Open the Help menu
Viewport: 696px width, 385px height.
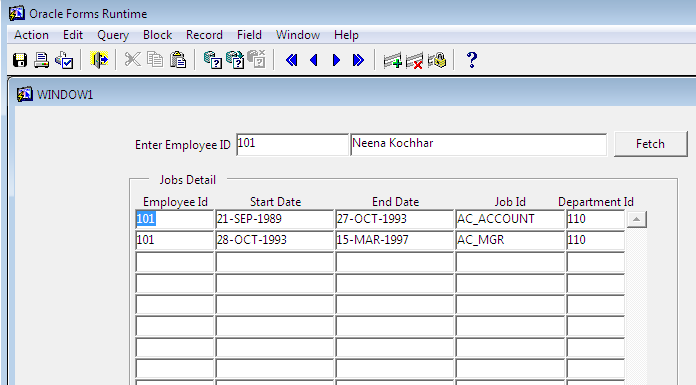click(346, 35)
